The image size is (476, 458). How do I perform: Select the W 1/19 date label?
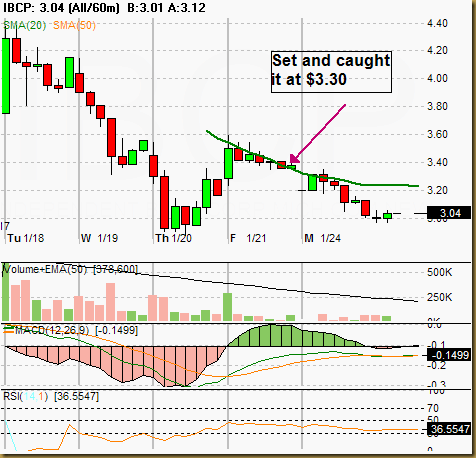point(99,238)
